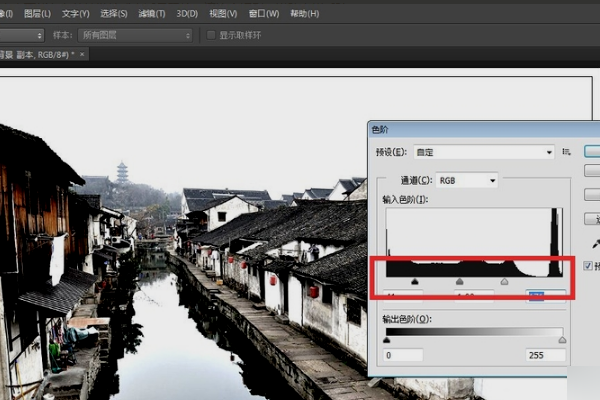Open the 滤镜(T) menu
Image resolution: width=600 pixels, height=400 pixels.
pyautogui.click(x=152, y=14)
